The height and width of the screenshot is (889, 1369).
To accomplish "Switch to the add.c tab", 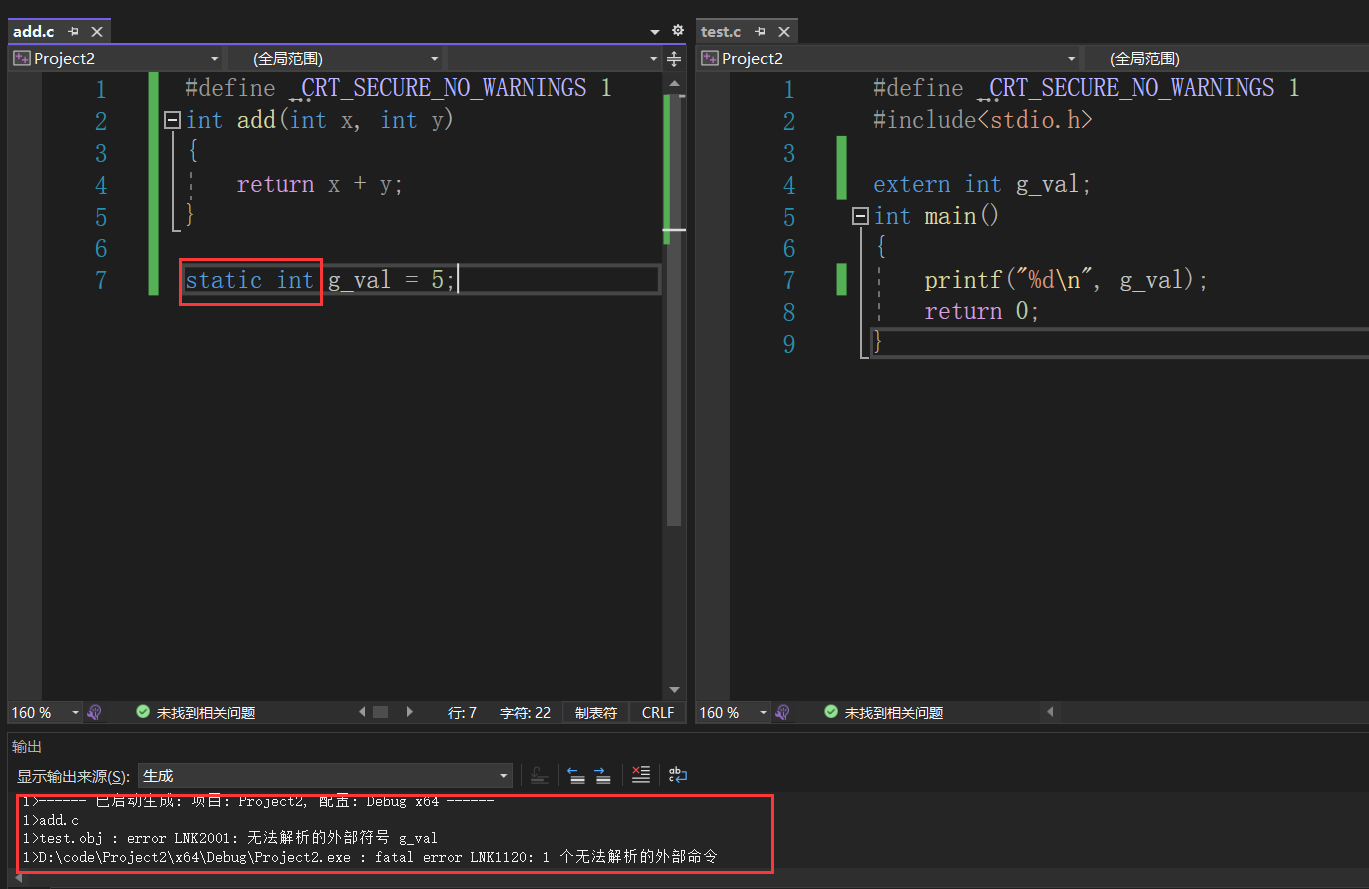I will tap(34, 32).
